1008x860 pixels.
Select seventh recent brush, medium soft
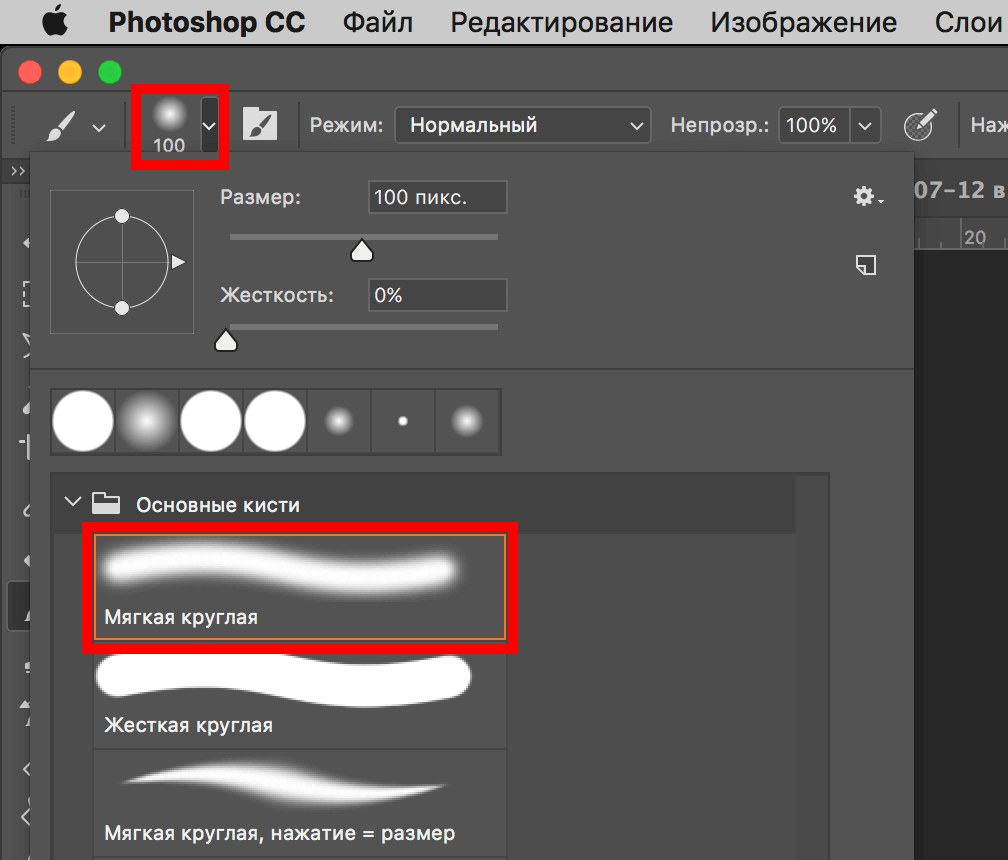[467, 422]
